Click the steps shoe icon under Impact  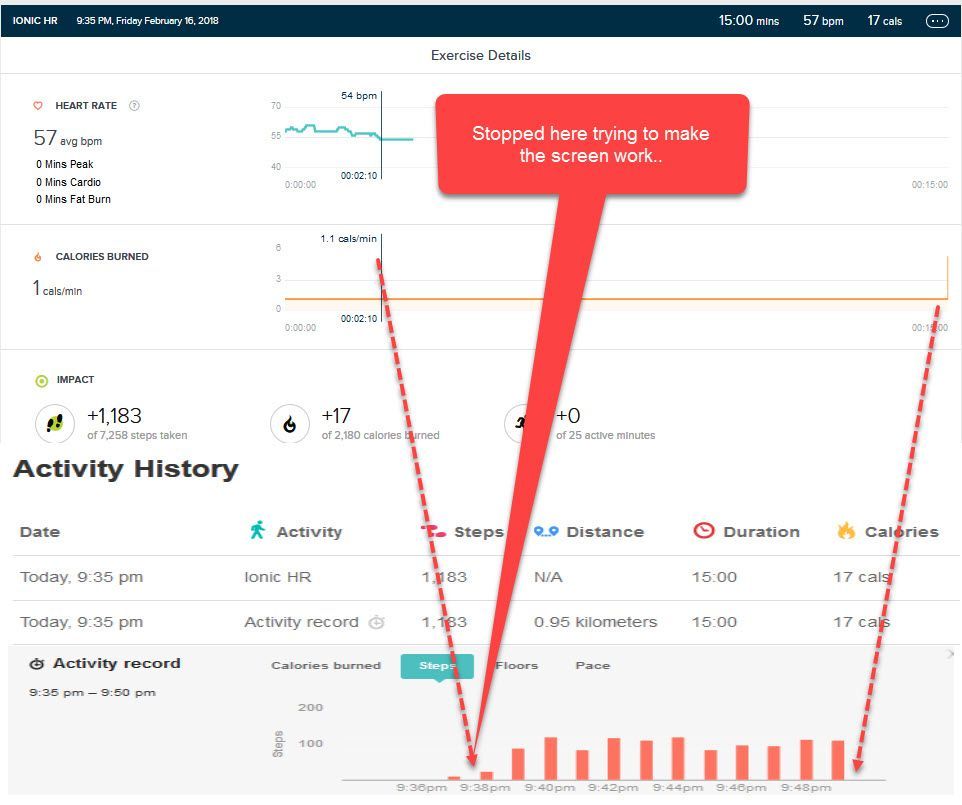tap(55, 424)
